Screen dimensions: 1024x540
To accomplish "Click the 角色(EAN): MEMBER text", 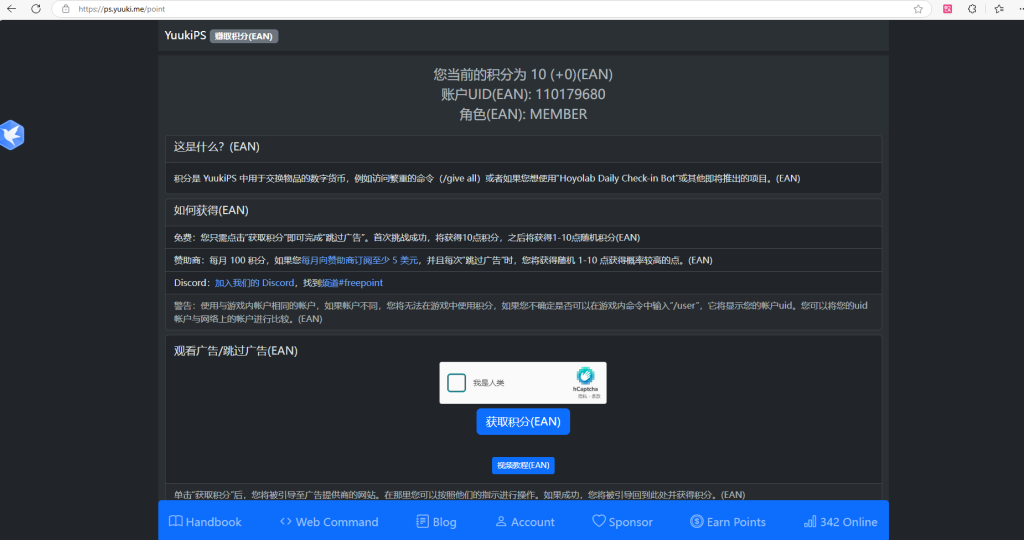I will (523, 114).
